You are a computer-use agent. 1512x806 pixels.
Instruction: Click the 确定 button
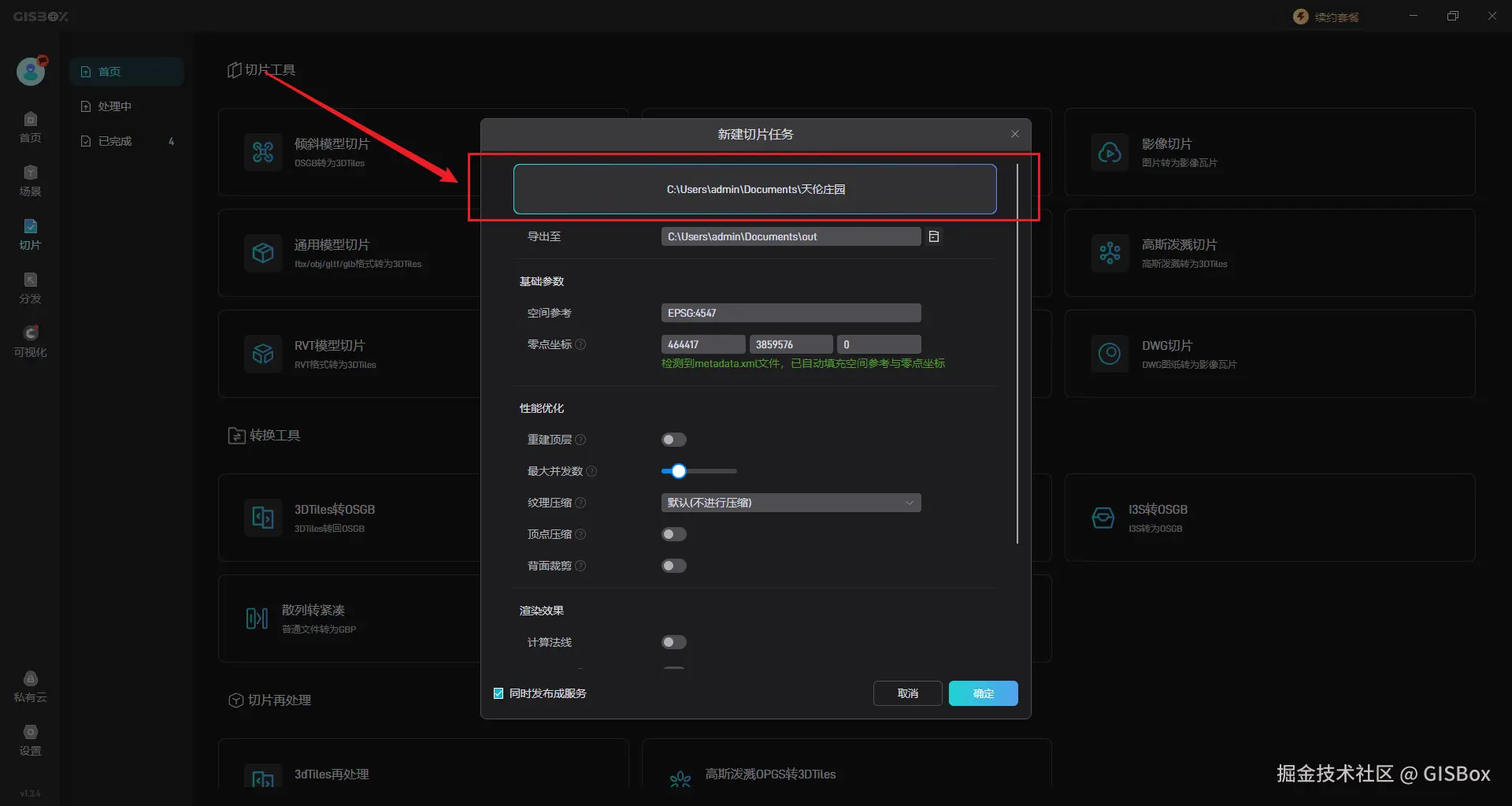click(984, 693)
